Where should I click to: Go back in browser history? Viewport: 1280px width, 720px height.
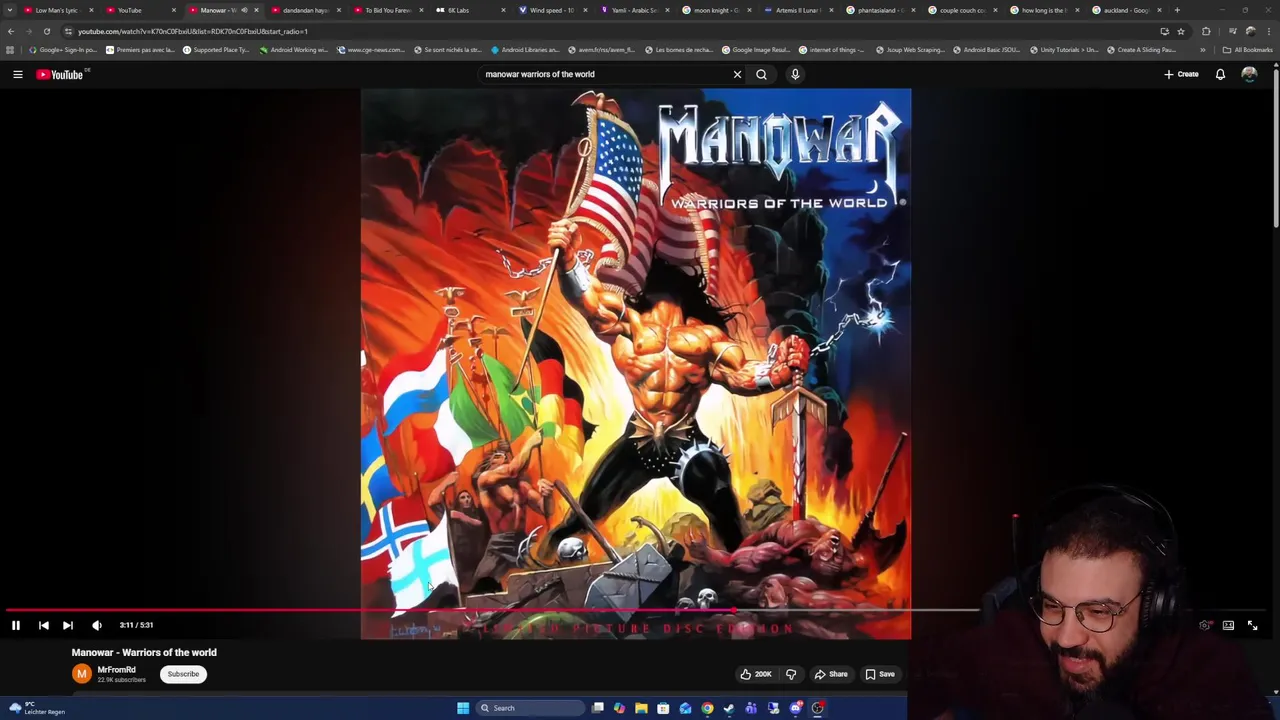[x=11, y=31]
